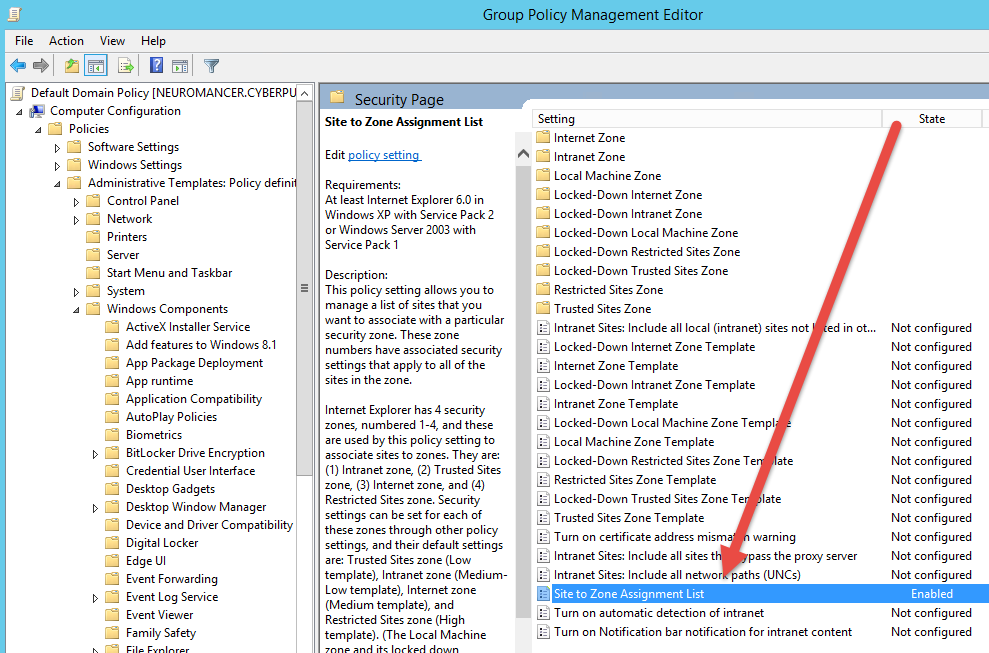Open the View menu
Screen dimensions: 989x653
[x=112, y=41]
